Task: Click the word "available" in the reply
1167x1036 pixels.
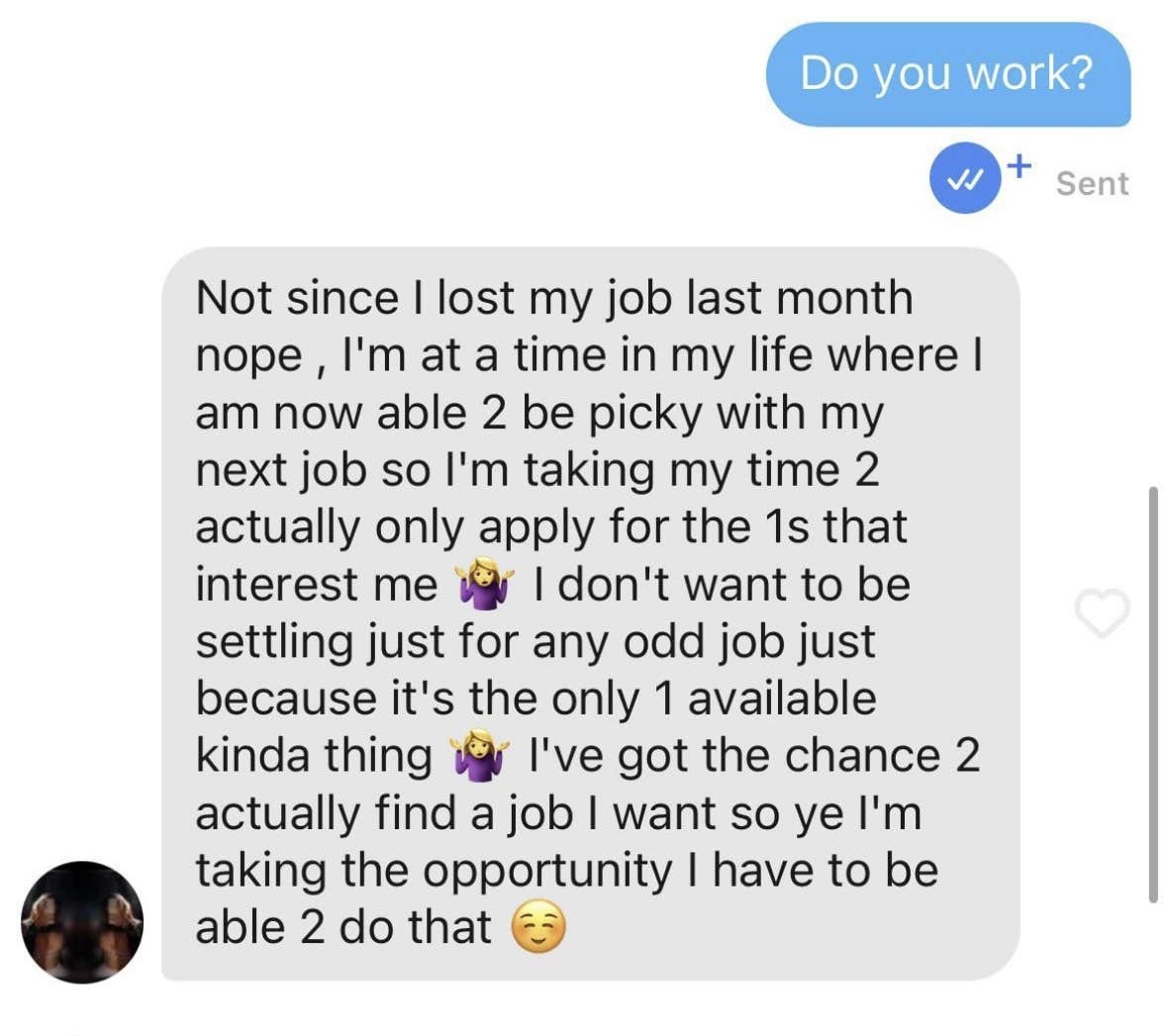Action: (782, 699)
